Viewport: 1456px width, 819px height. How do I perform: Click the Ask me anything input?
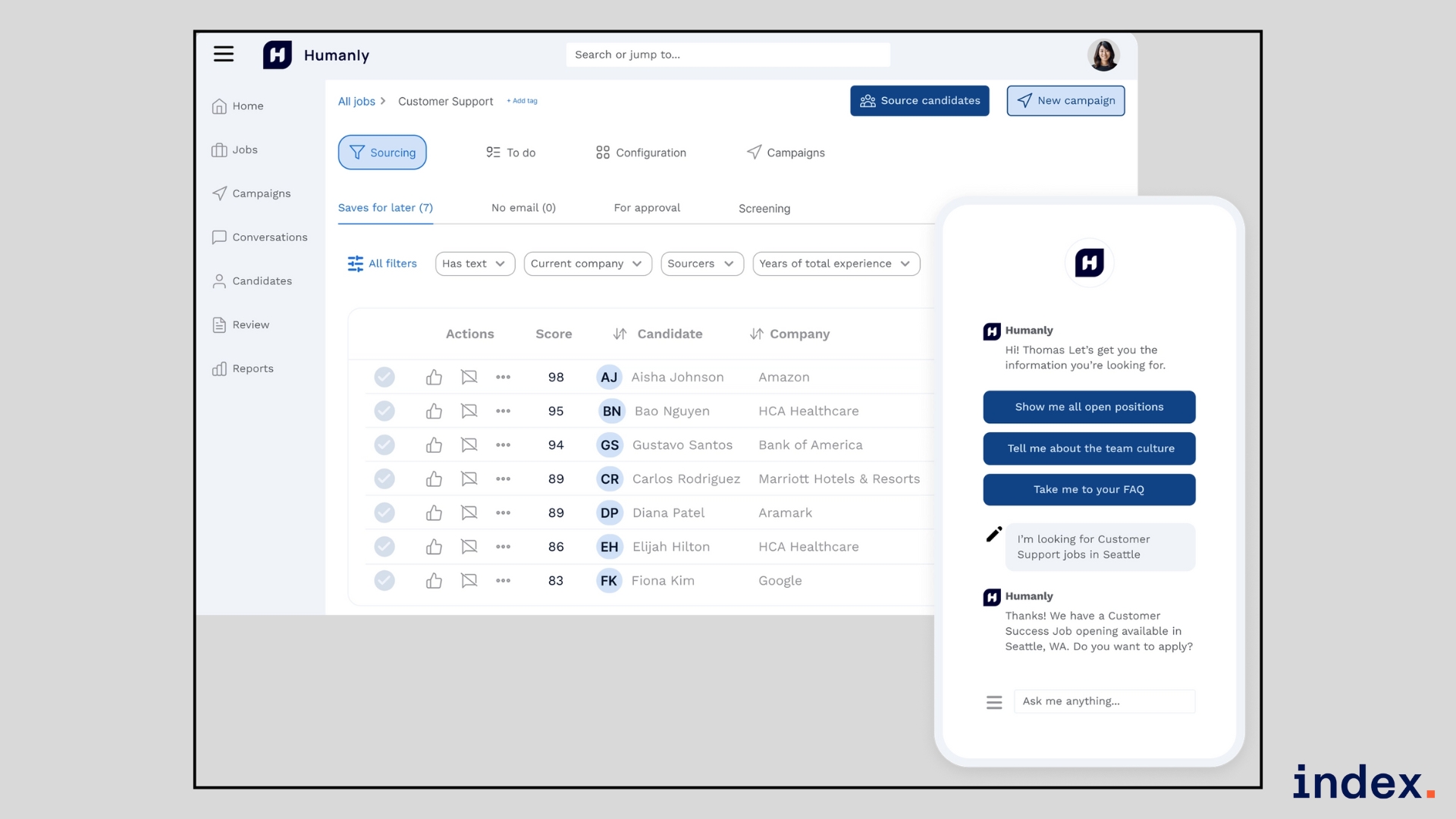tap(1103, 701)
